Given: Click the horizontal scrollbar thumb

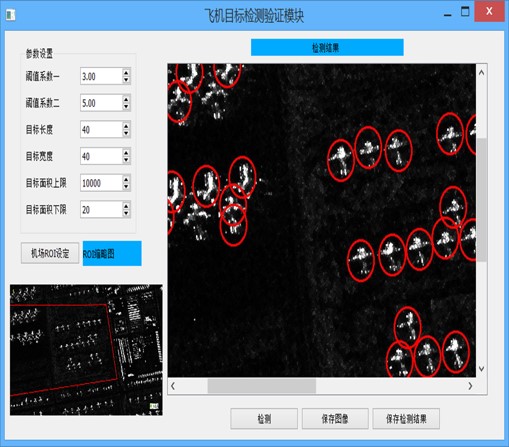Looking at the screenshot, I should tap(262, 386).
